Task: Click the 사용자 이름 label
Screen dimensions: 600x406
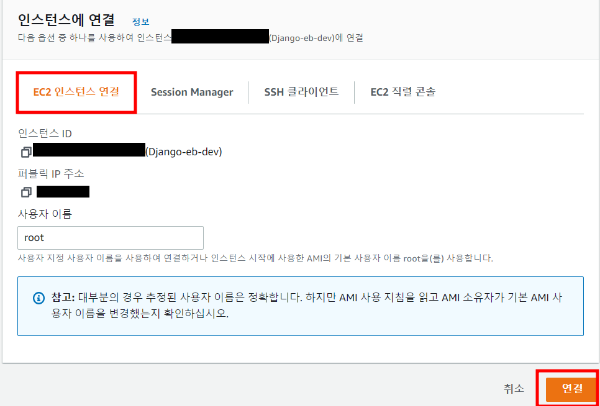Action: (45, 214)
